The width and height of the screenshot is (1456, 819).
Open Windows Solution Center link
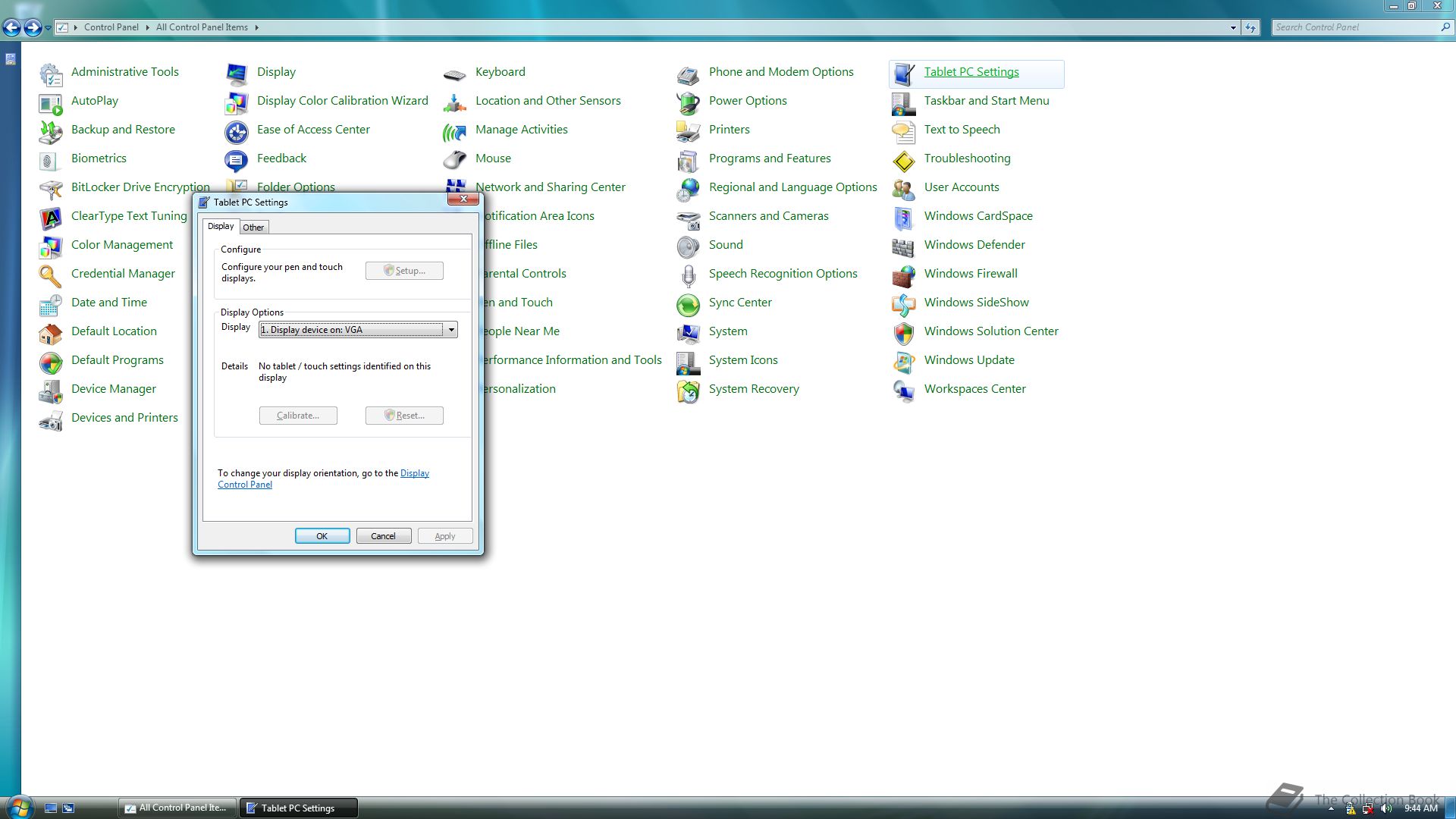tap(991, 331)
